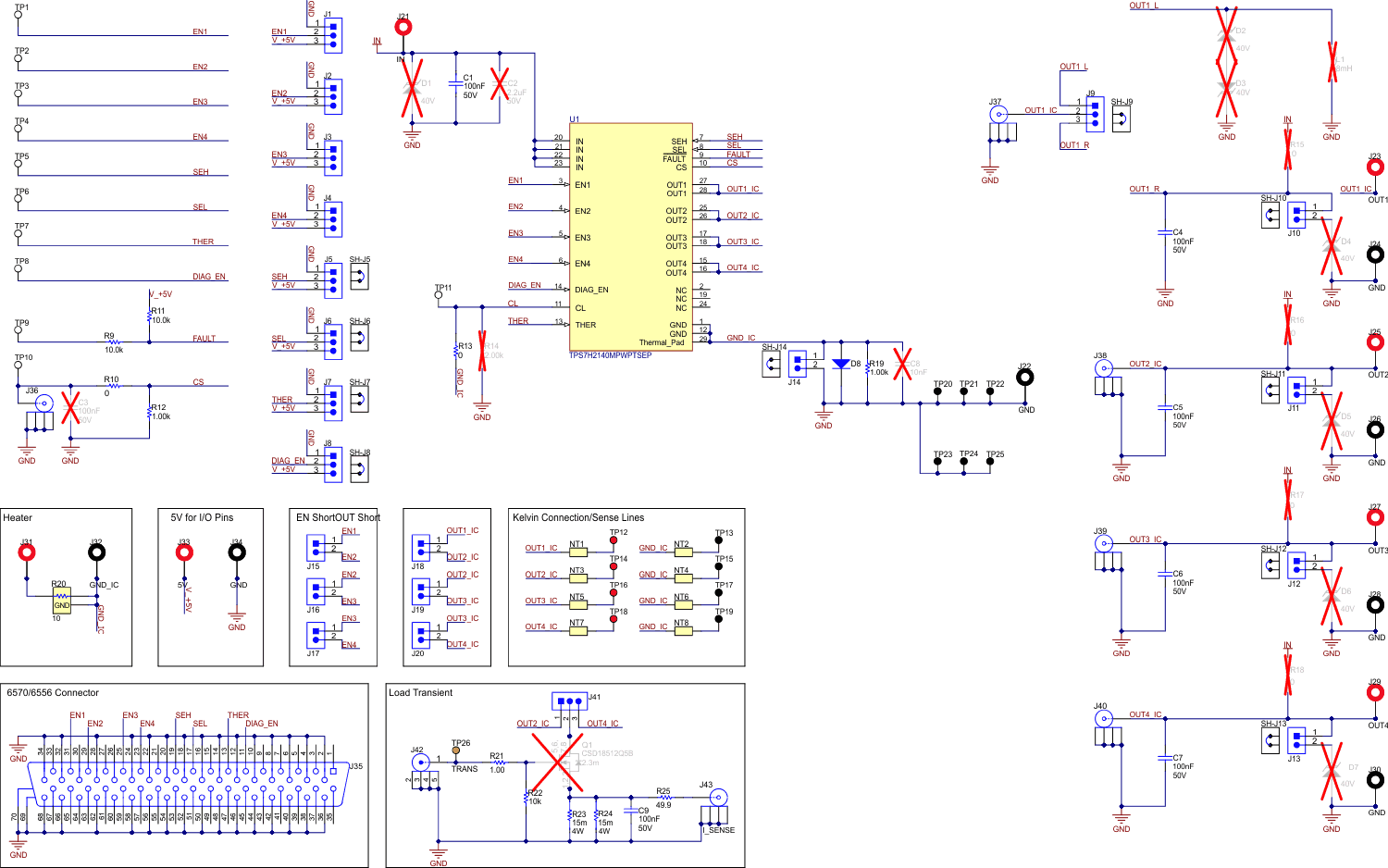The height and width of the screenshot is (868, 1388).
Task: Click the '6570/6556 Connector' title
Action: click(53, 692)
